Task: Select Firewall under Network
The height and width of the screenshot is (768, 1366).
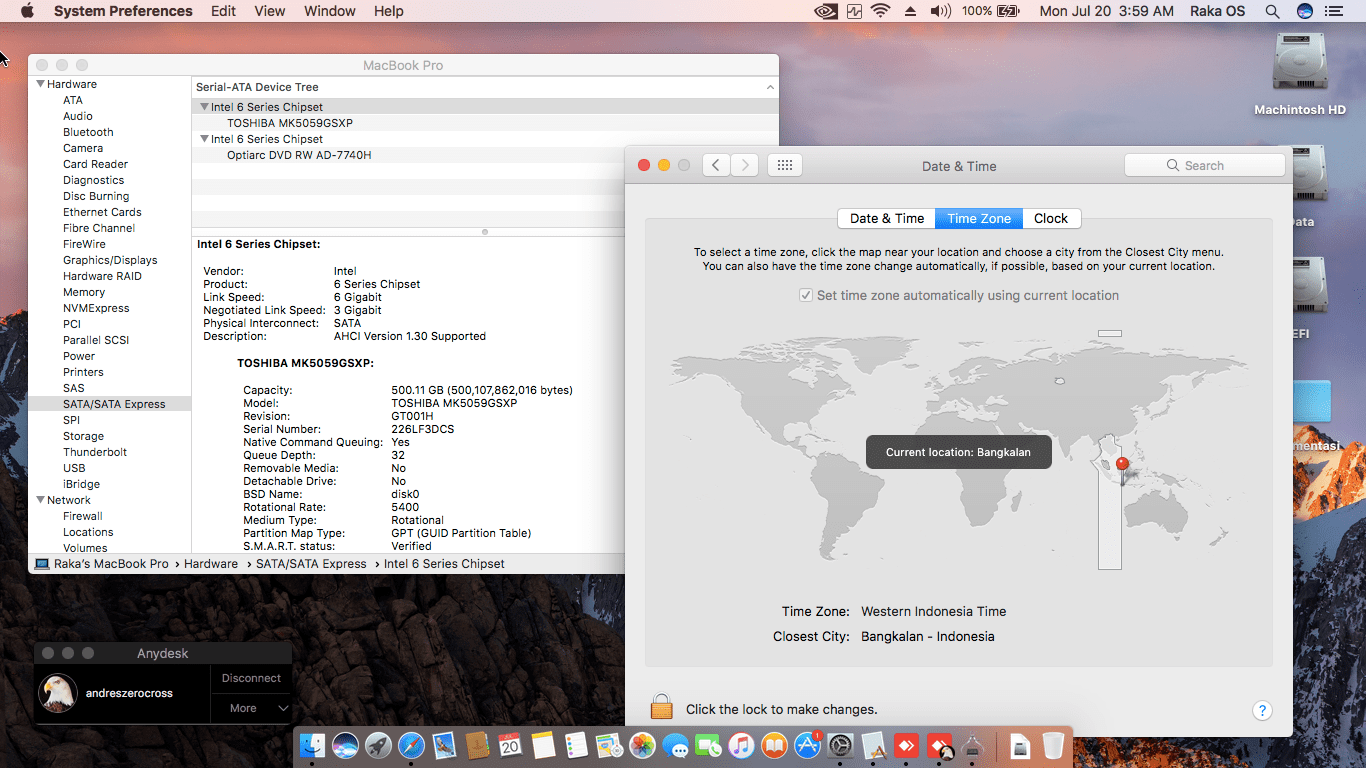Action: pyautogui.click(x=83, y=516)
